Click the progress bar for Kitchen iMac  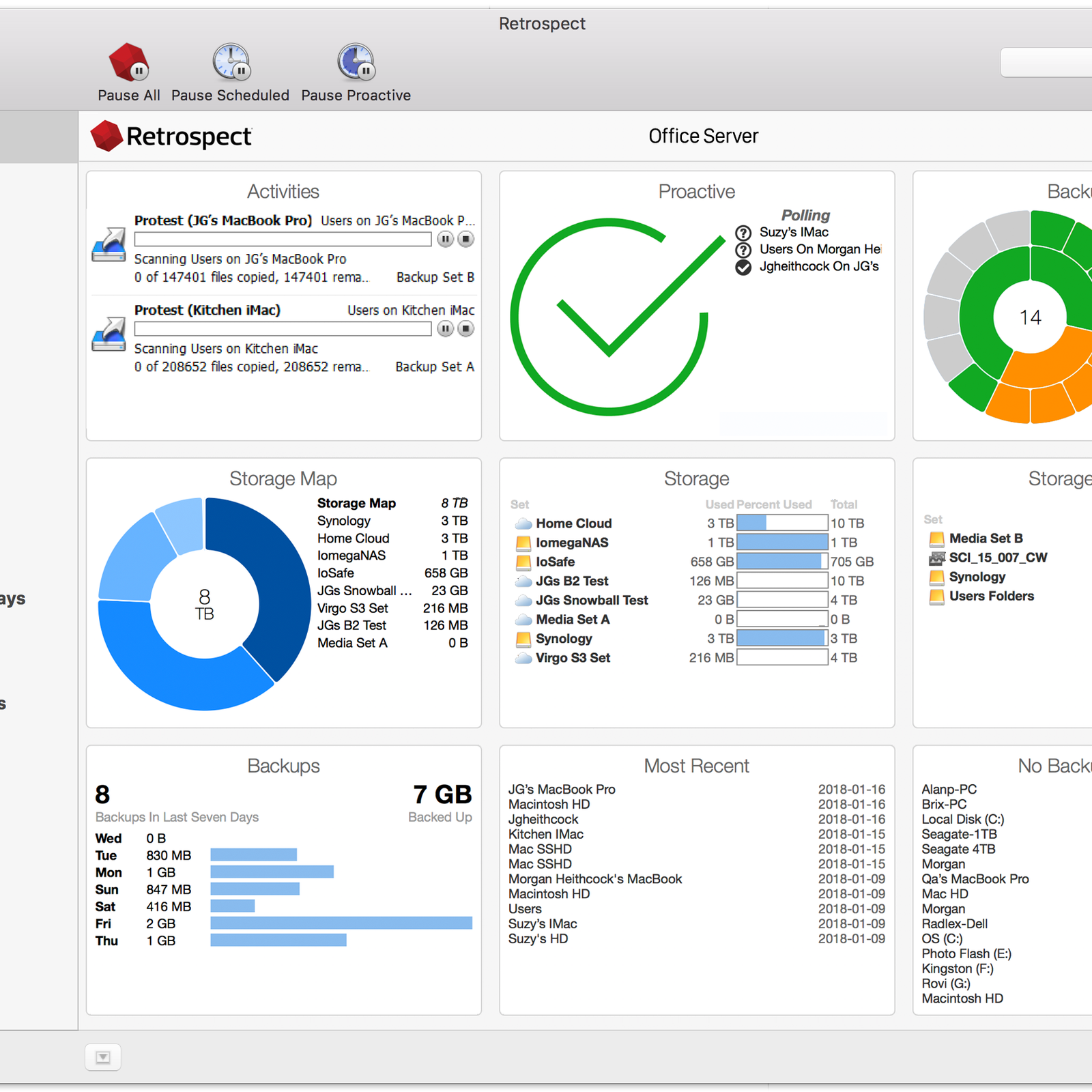pos(283,328)
